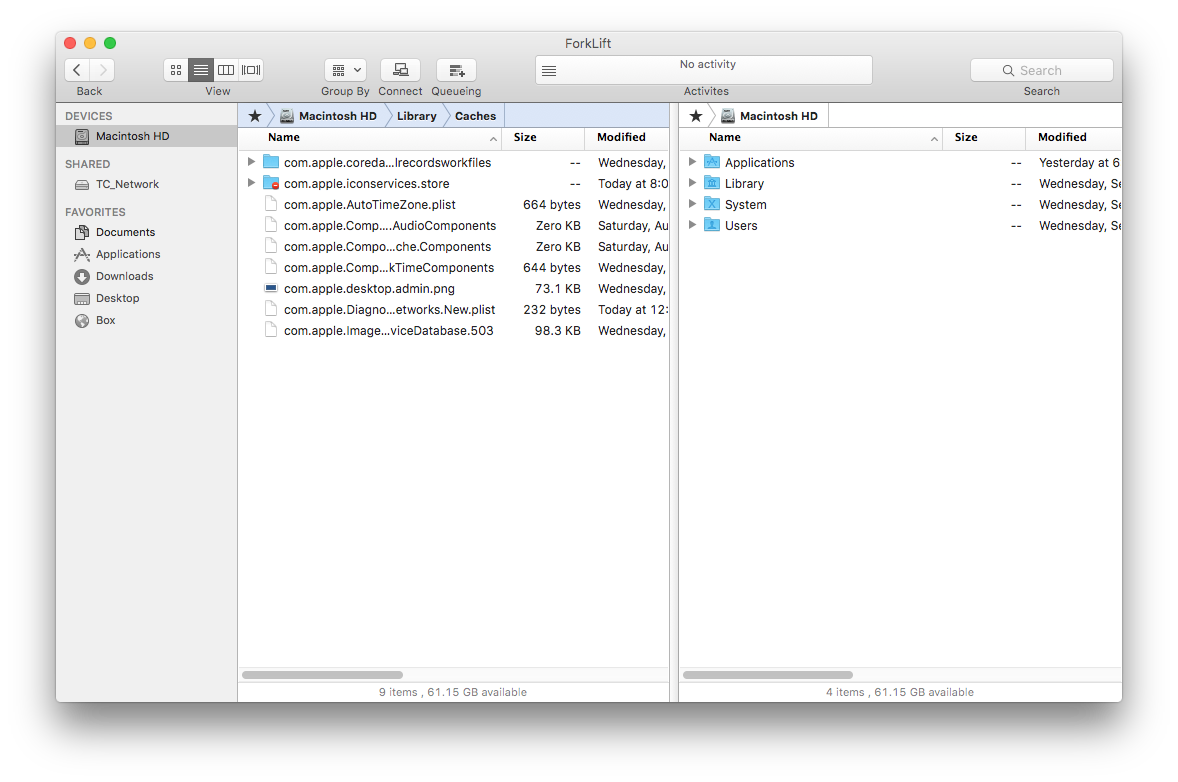The height and width of the screenshot is (782, 1178).
Task: Sort right pane by Size column
Action: click(984, 137)
